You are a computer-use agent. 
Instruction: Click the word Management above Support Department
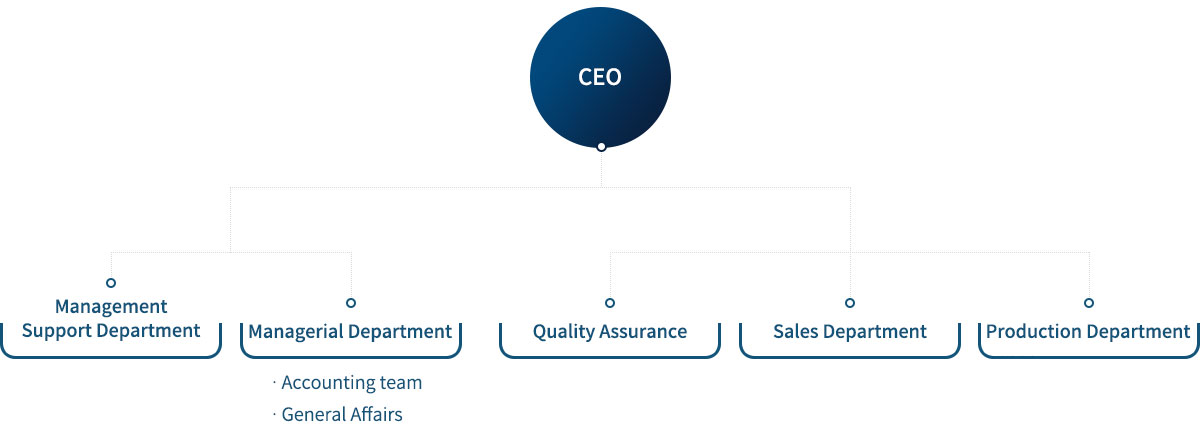pyautogui.click(x=111, y=307)
